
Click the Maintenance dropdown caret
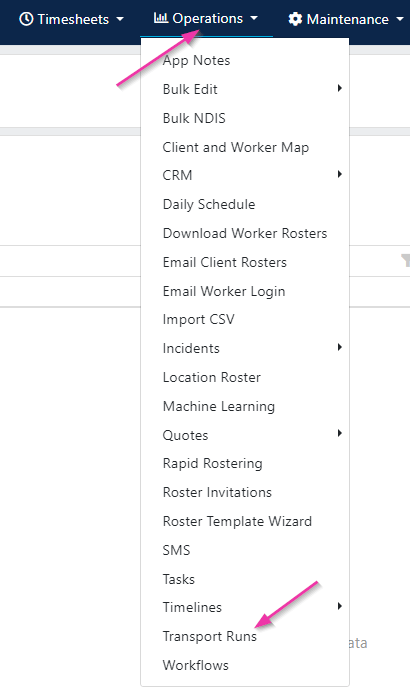[399, 20]
